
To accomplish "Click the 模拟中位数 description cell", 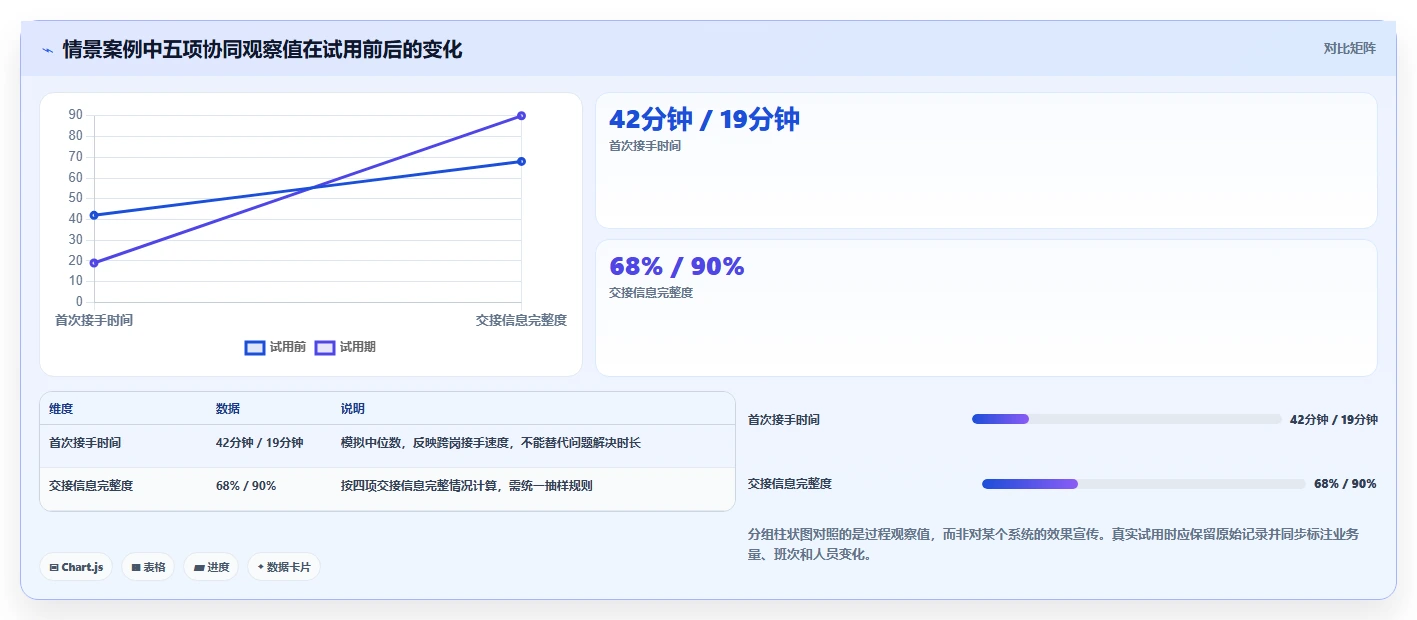I will (491, 442).
